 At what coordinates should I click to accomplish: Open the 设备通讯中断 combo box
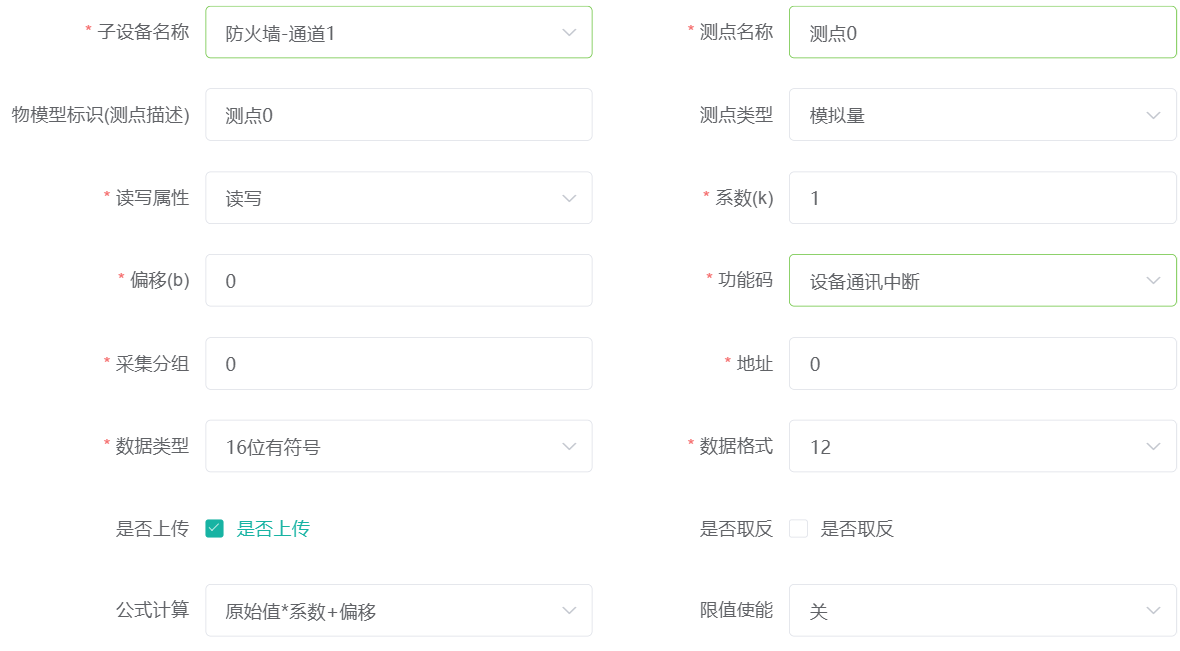click(x=982, y=281)
